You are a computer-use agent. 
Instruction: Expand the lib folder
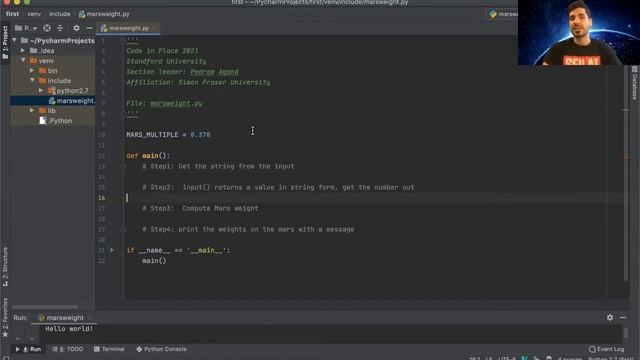32,111
